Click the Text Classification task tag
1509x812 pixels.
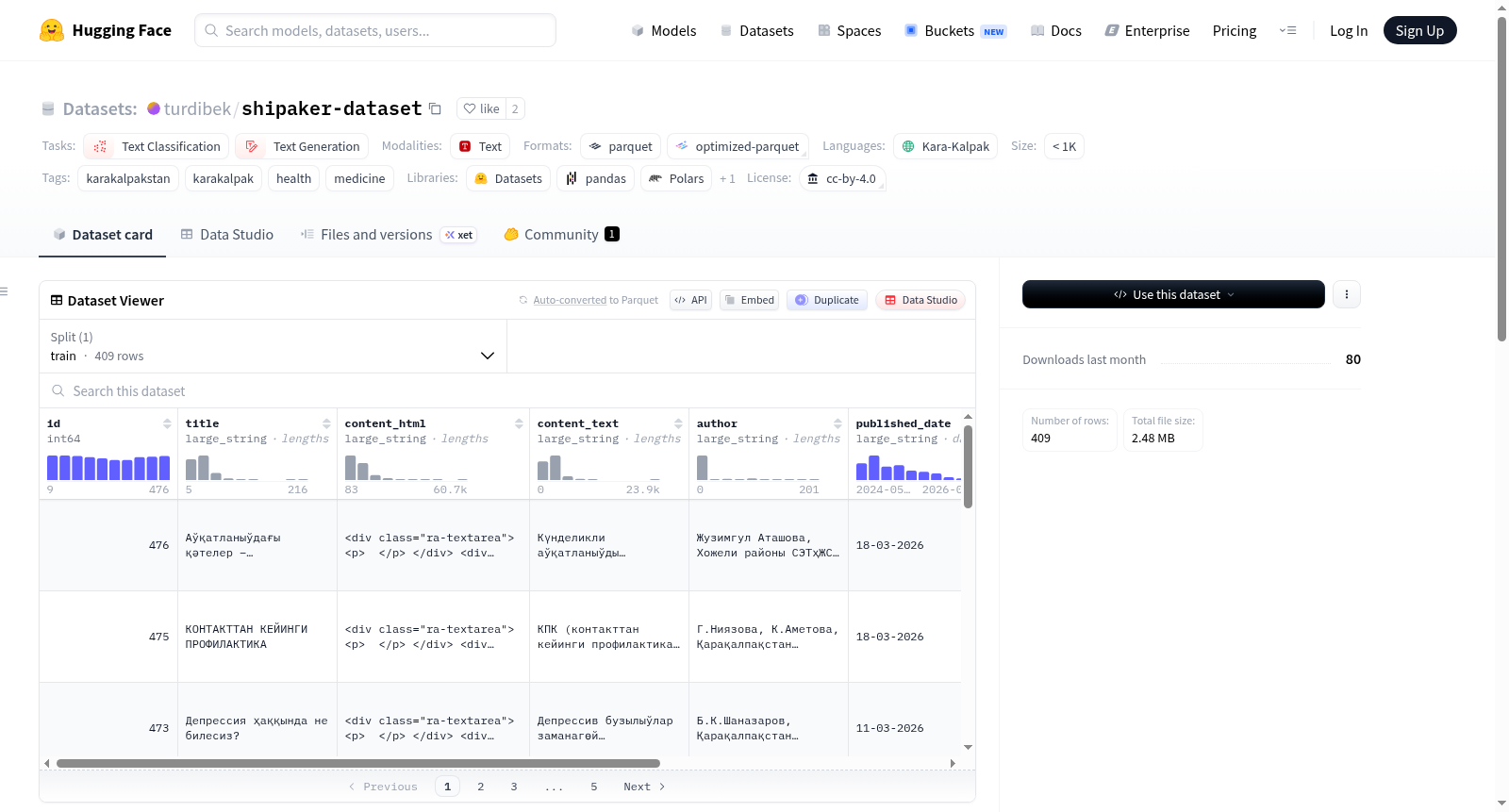click(157, 146)
